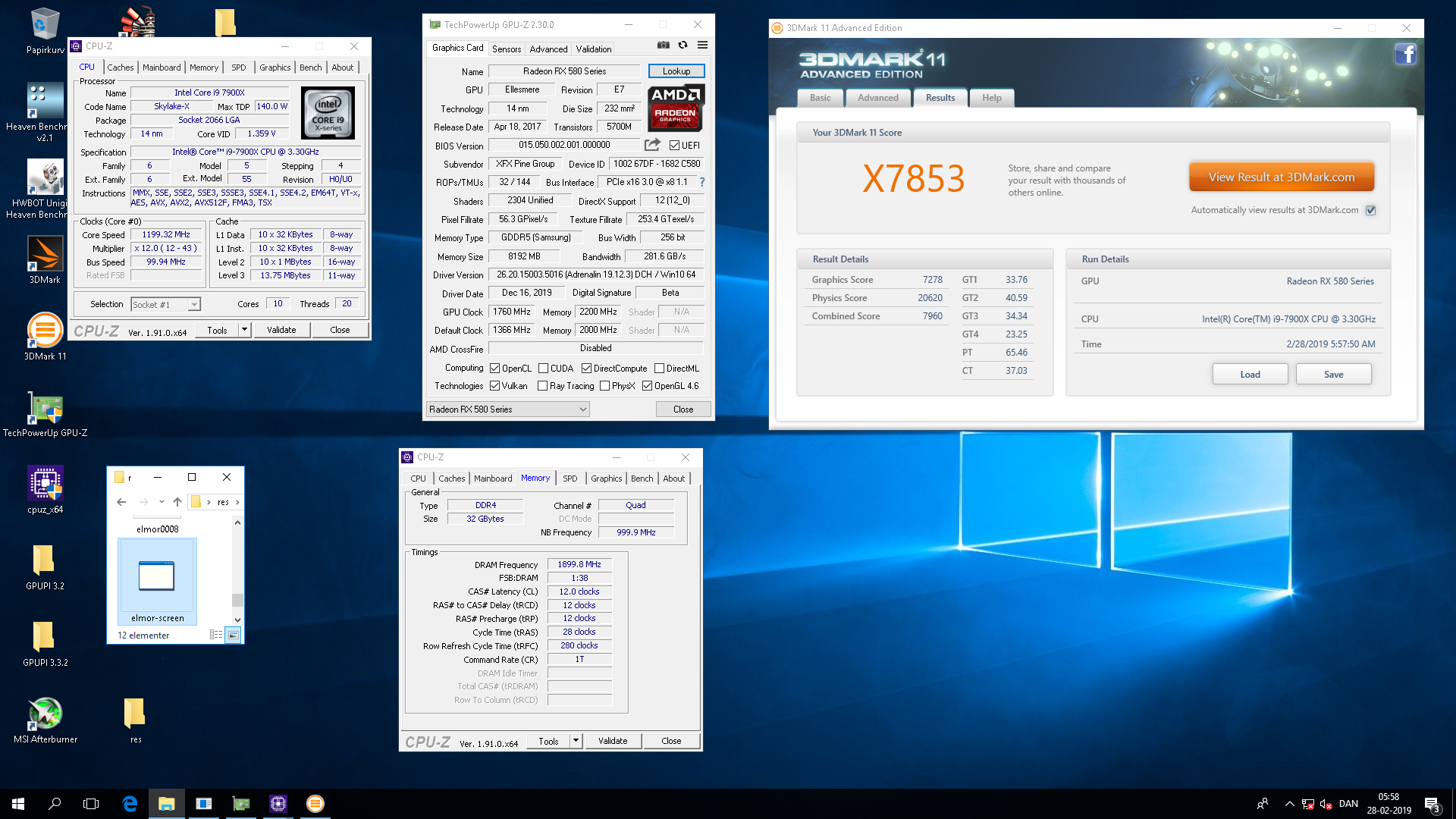Viewport: 1456px width, 819px height.
Task: Open the Advanced tab in GPU-Z
Action: tap(548, 49)
